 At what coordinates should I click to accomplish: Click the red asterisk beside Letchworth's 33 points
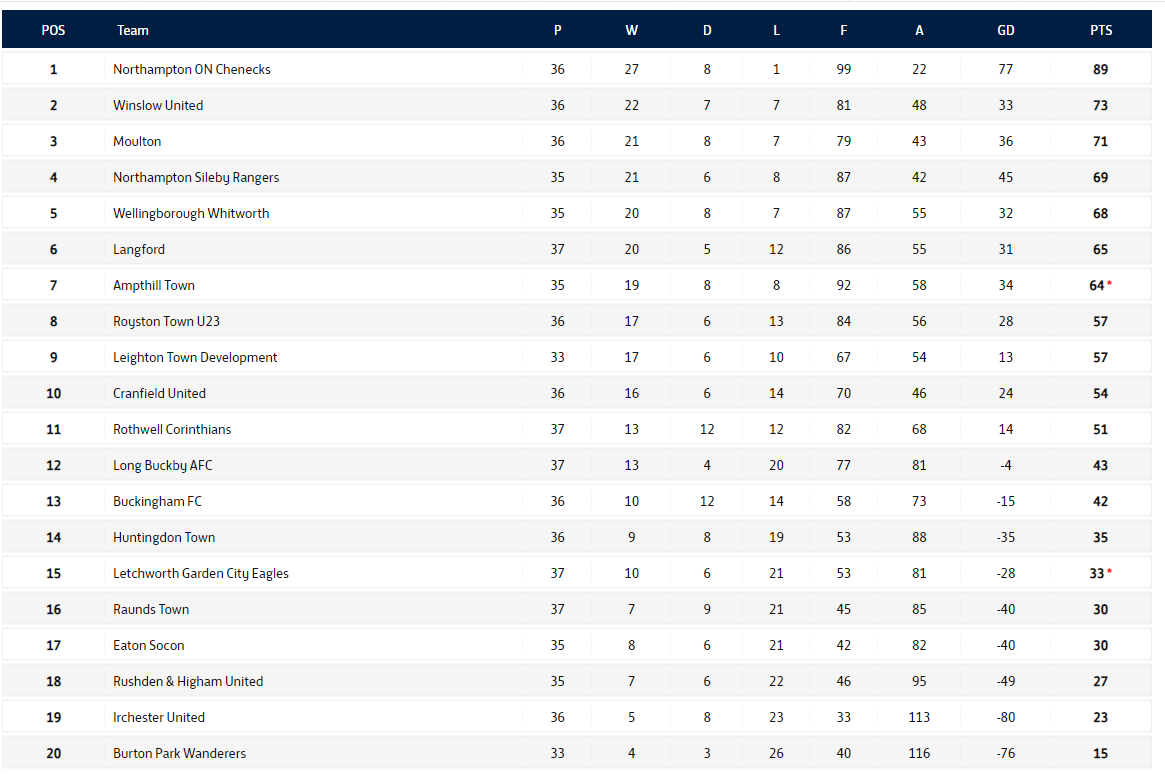(1109, 573)
